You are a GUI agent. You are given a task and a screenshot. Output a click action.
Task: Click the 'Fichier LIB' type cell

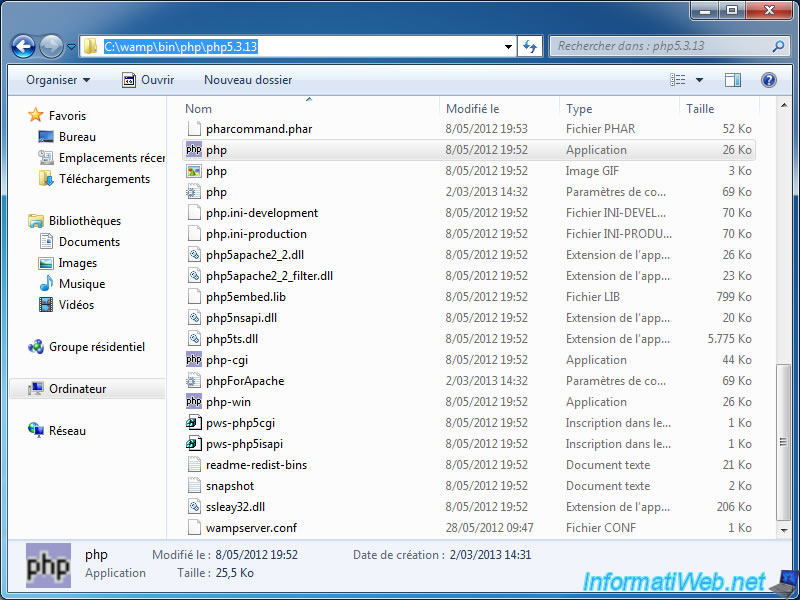point(593,296)
